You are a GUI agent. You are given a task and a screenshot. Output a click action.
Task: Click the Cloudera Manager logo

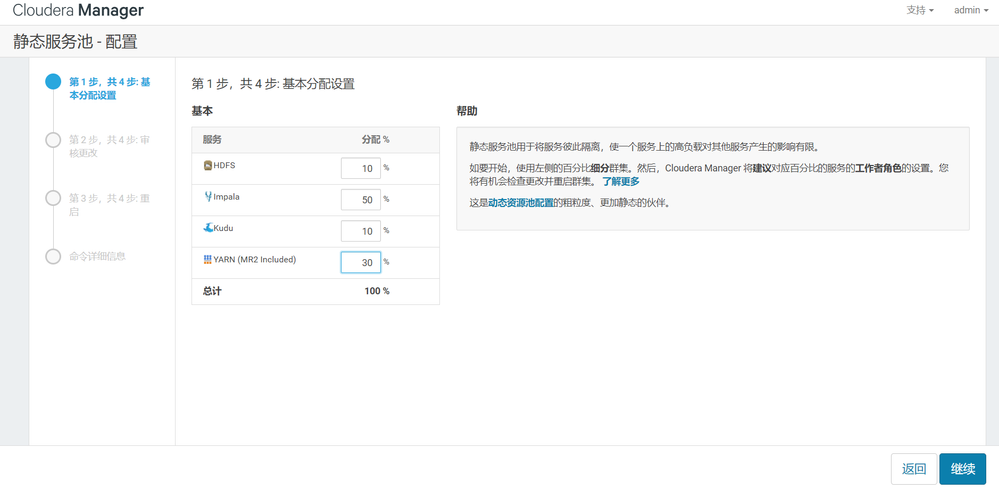pyautogui.click(x=78, y=11)
